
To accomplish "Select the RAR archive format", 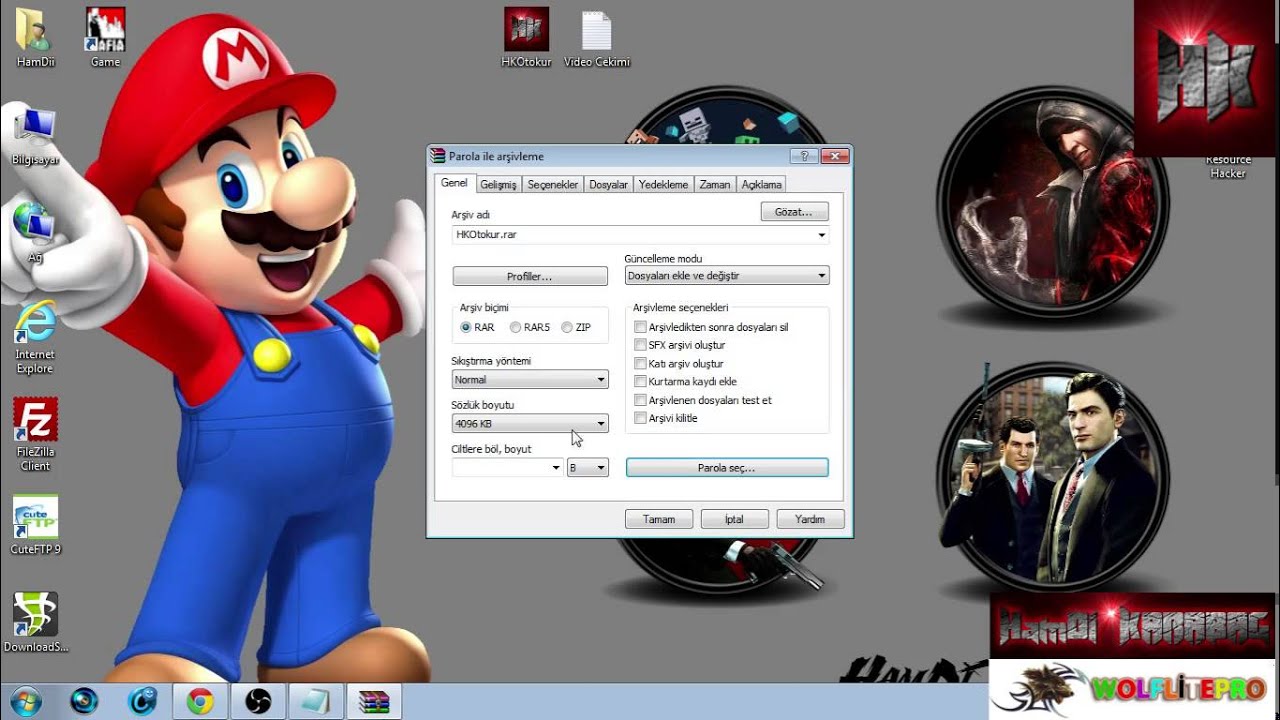I will pos(466,327).
